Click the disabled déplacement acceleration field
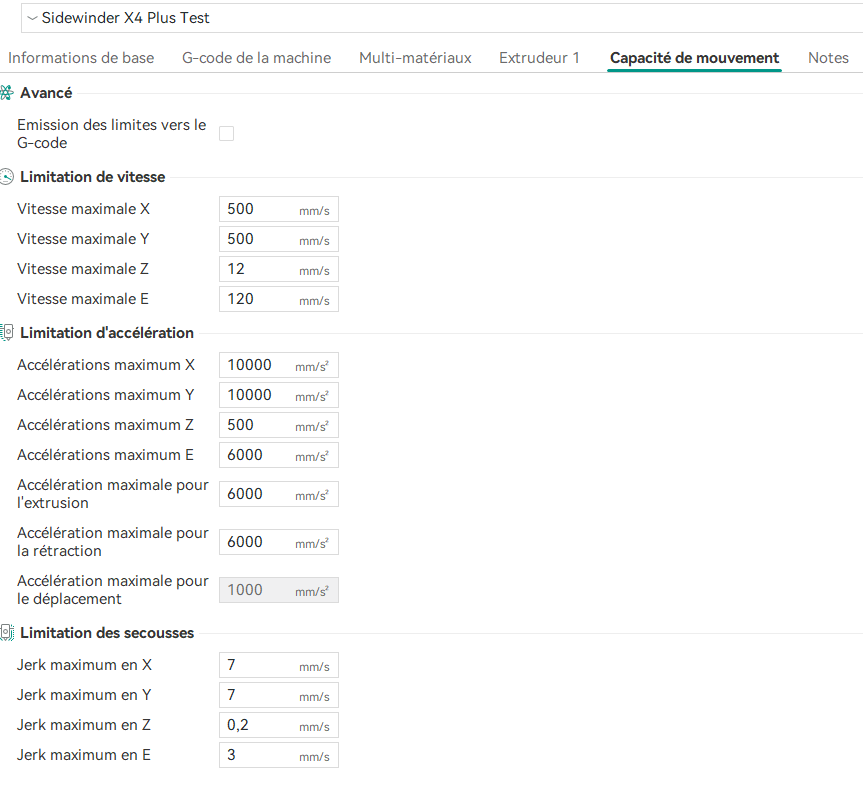The height and width of the screenshot is (797, 863). click(x=278, y=590)
